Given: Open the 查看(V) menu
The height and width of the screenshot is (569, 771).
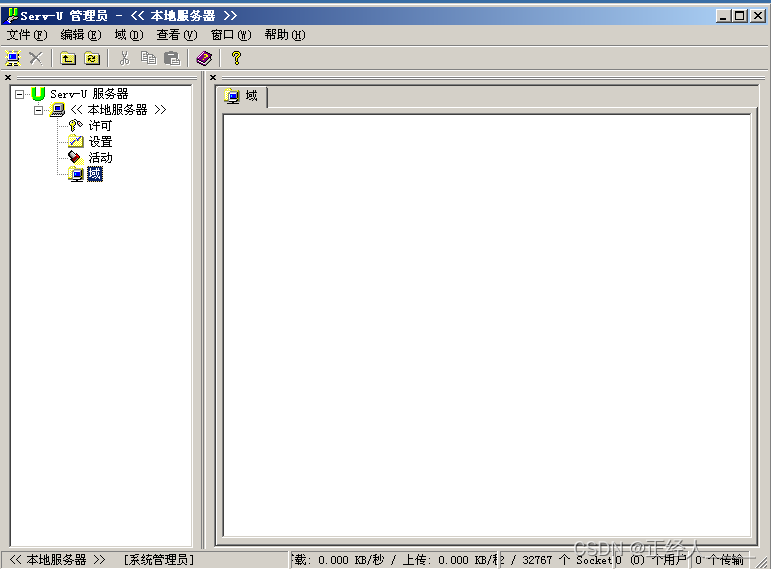Looking at the screenshot, I should pos(177,35).
